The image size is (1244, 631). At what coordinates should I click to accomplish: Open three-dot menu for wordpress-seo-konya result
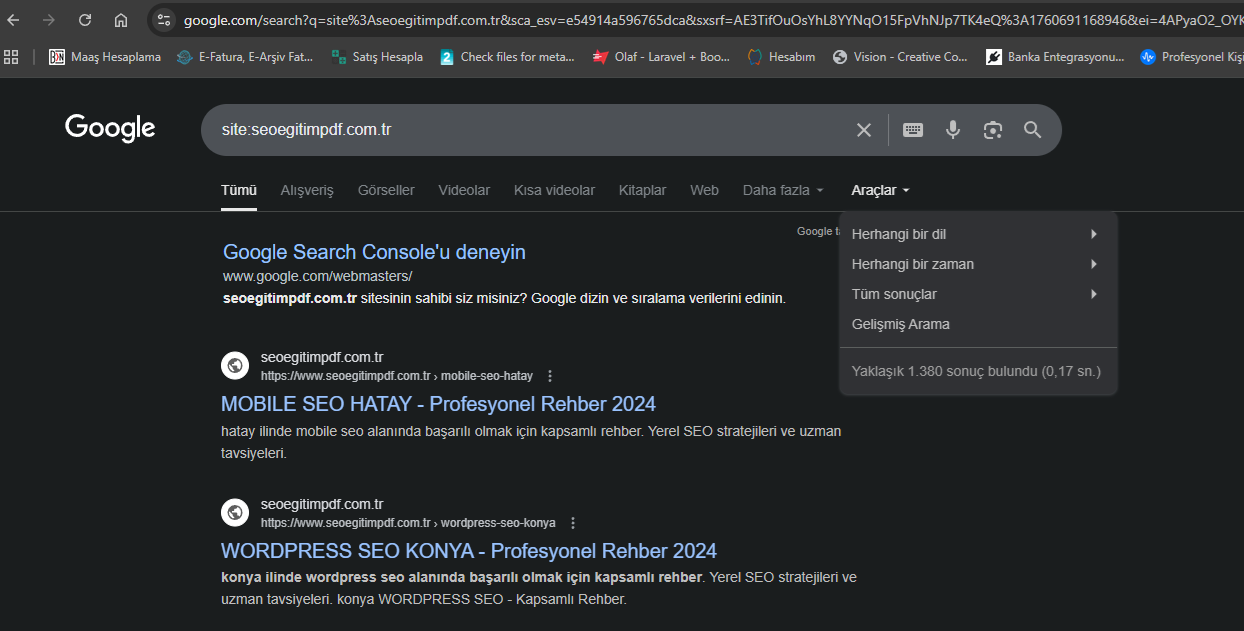click(x=573, y=523)
